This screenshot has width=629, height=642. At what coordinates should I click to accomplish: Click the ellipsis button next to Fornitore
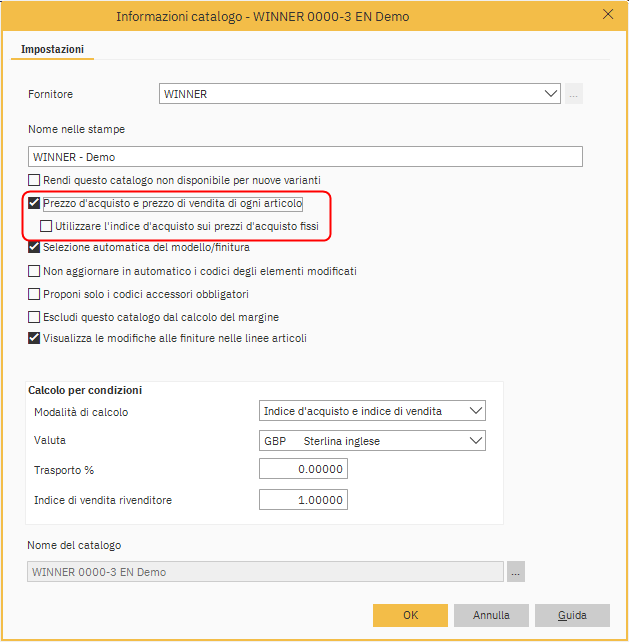click(574, 94)
